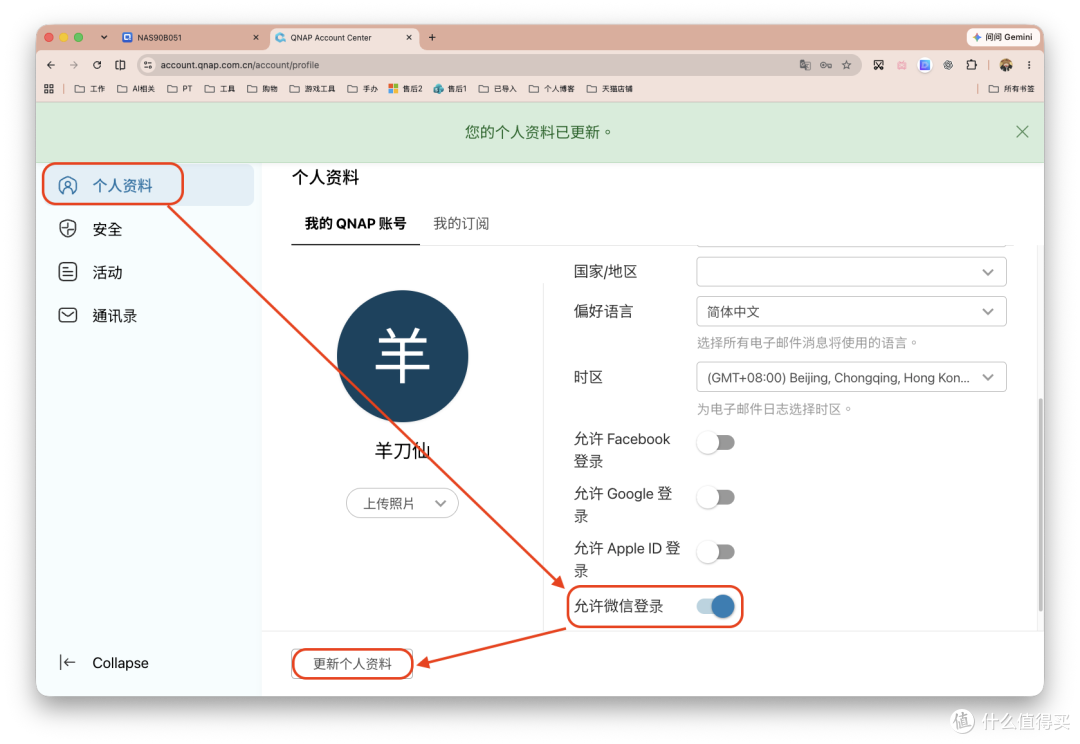Open the 个人资料 sidebar item

pyautogui.click(x=149, y=185)
